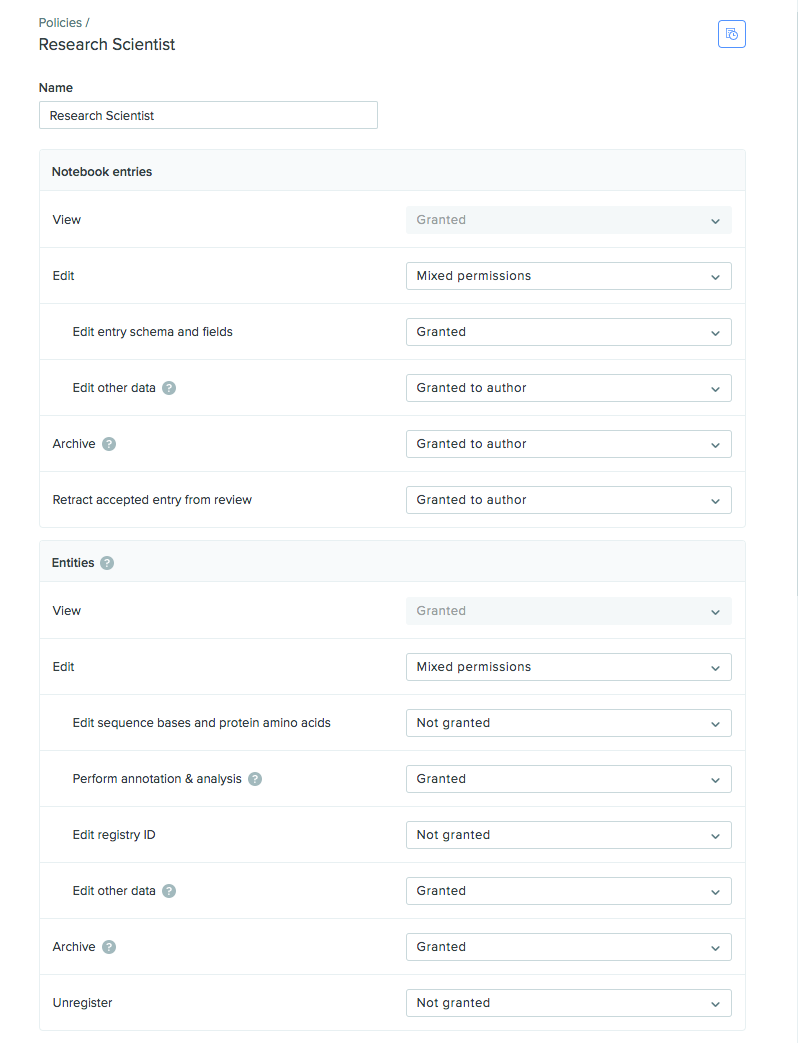Open Entities Archive permission dropdown
This screenshot has height=1043, width=798.
pyautogui.click(x=568, y=947)
